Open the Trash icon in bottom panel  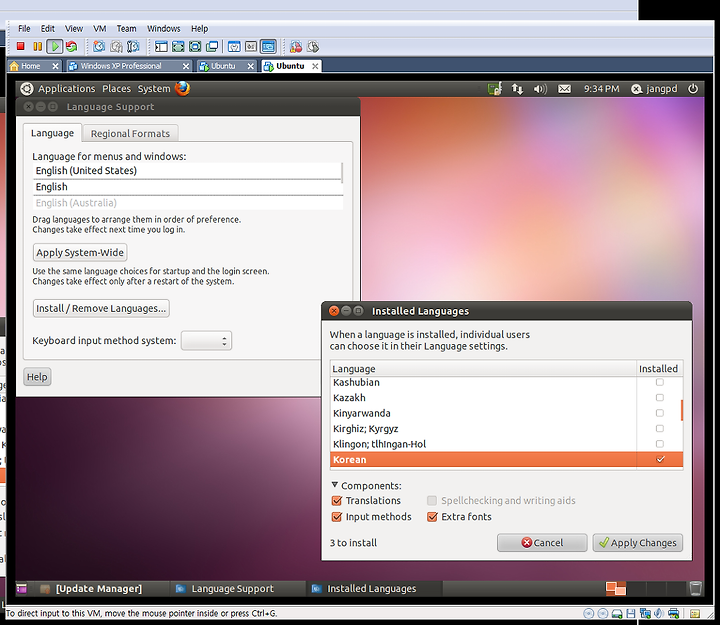[695, 588]
